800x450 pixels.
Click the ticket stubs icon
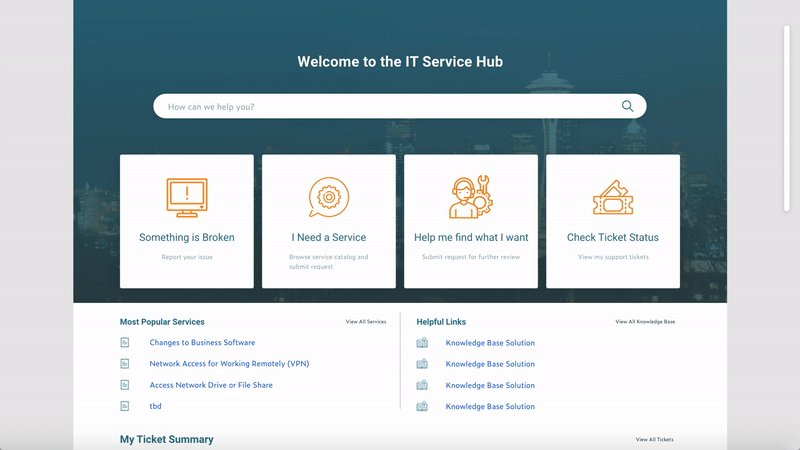[x=613, y=197]
